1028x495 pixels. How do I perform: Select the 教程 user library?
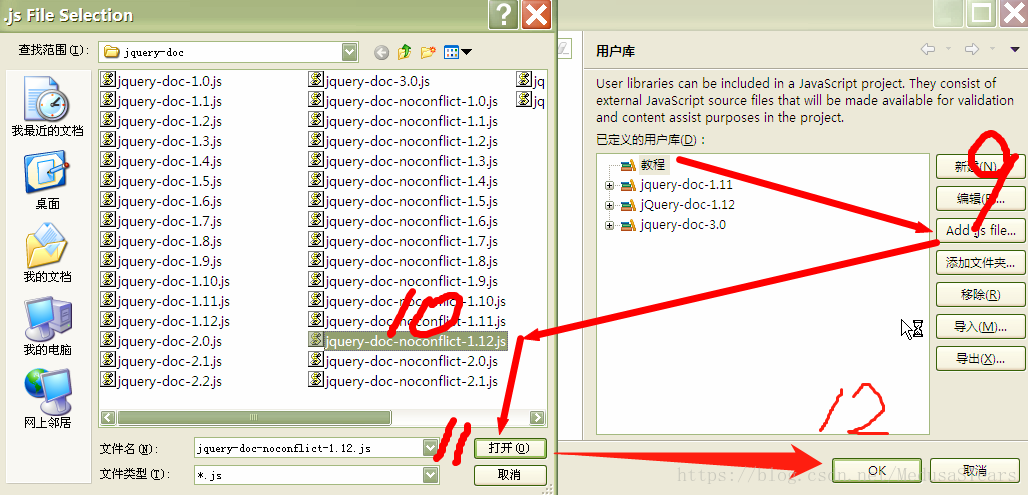653,165
